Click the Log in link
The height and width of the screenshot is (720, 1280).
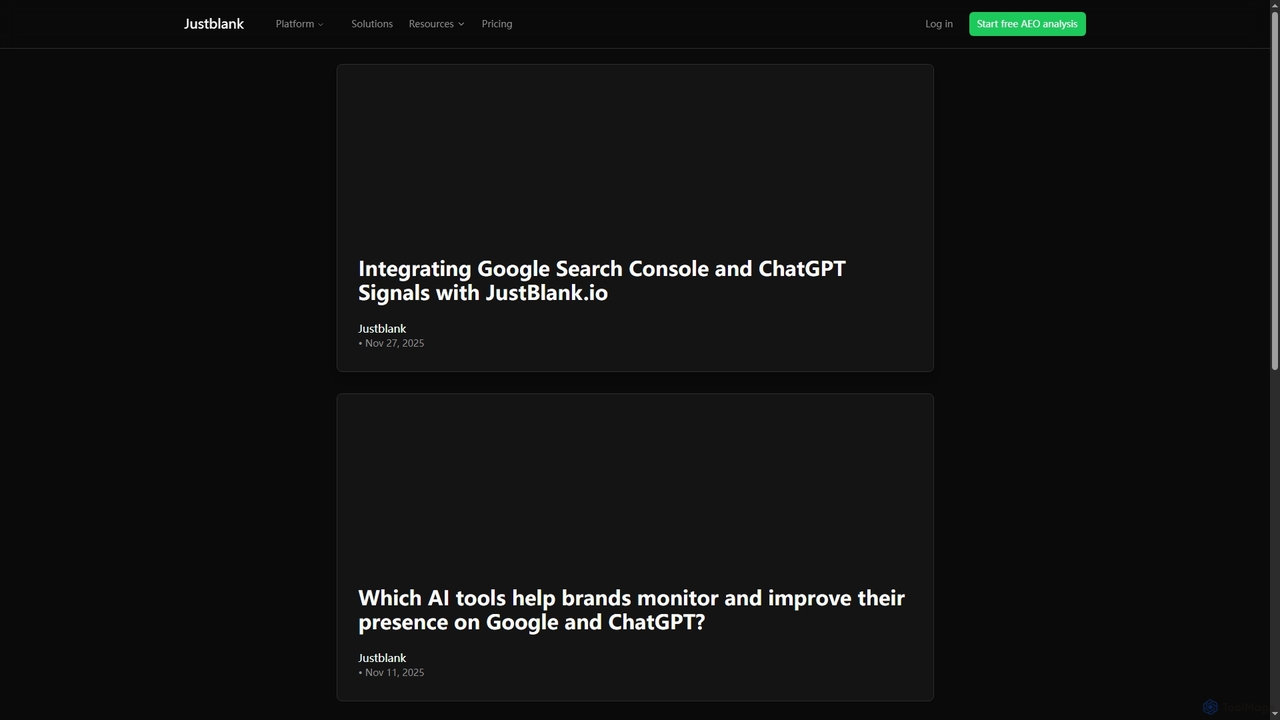coord(939,24)
